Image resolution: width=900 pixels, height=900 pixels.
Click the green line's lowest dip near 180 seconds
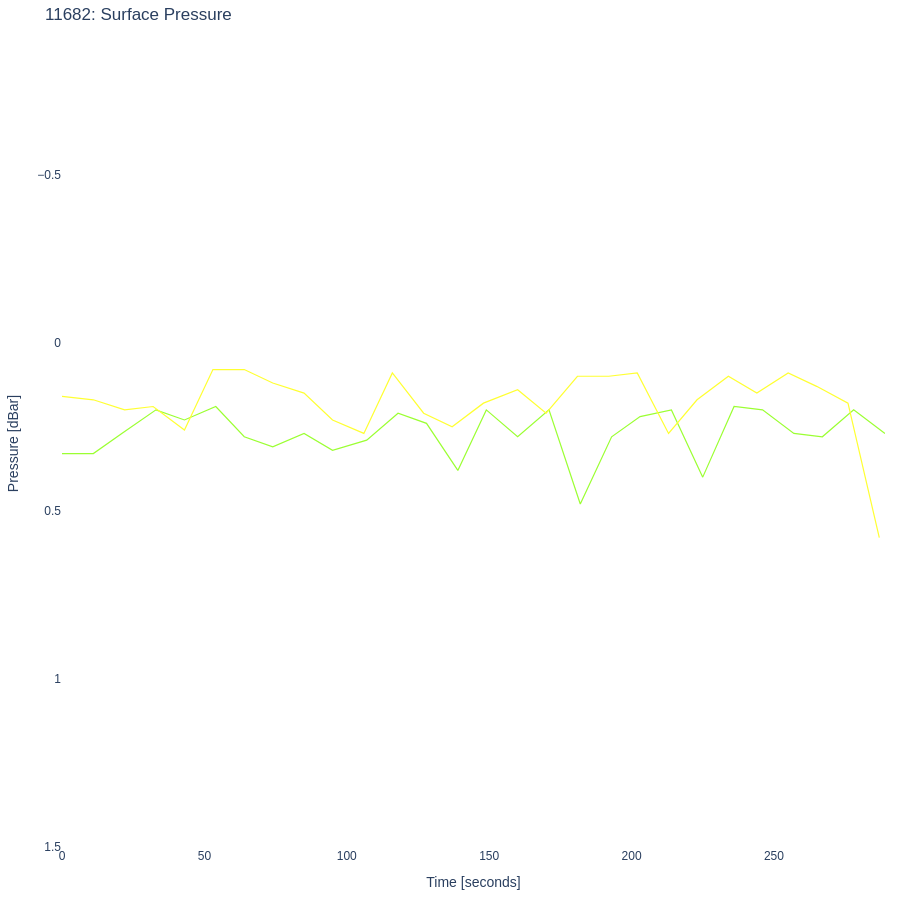pyautogui.click(x=580, y=503)
